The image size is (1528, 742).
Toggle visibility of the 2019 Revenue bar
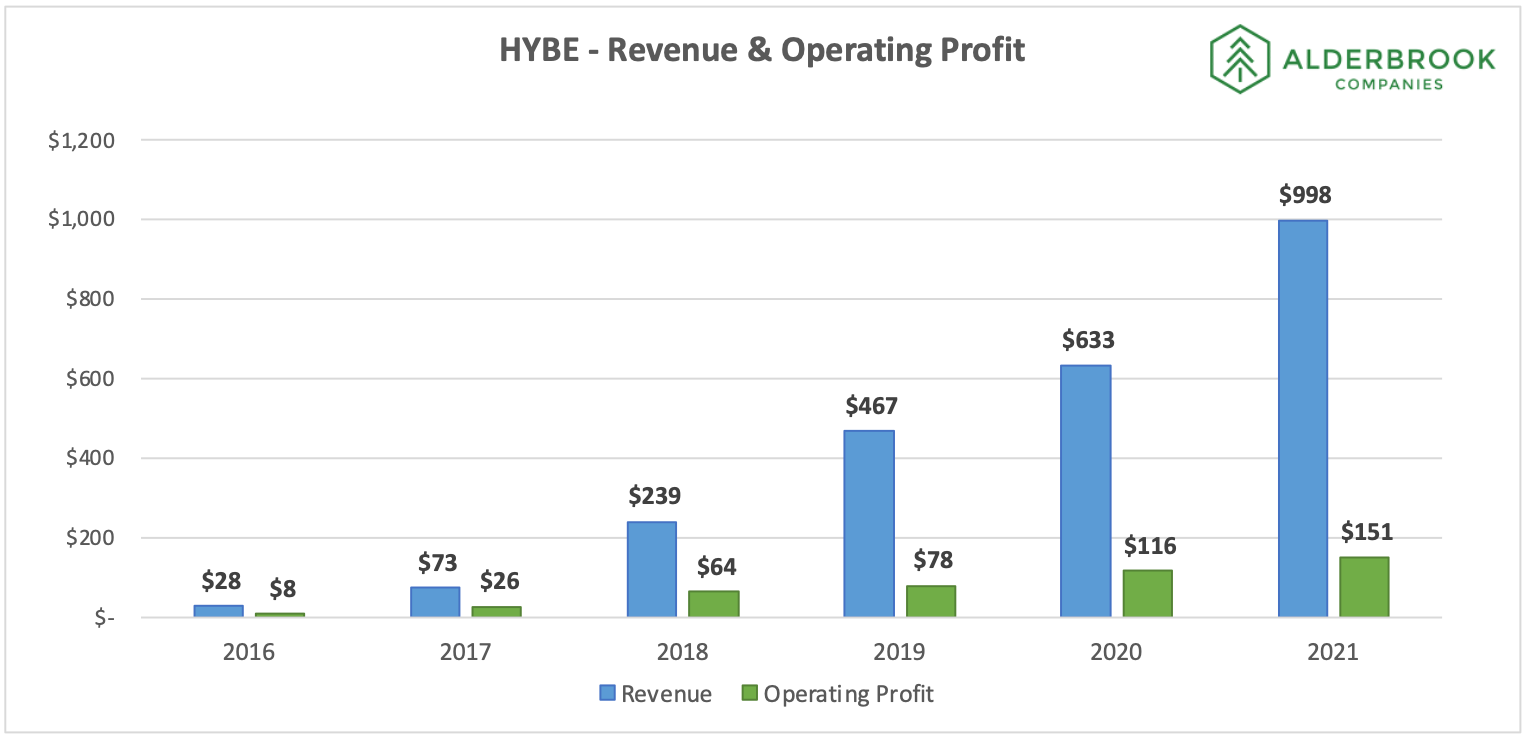click(868, 525)
